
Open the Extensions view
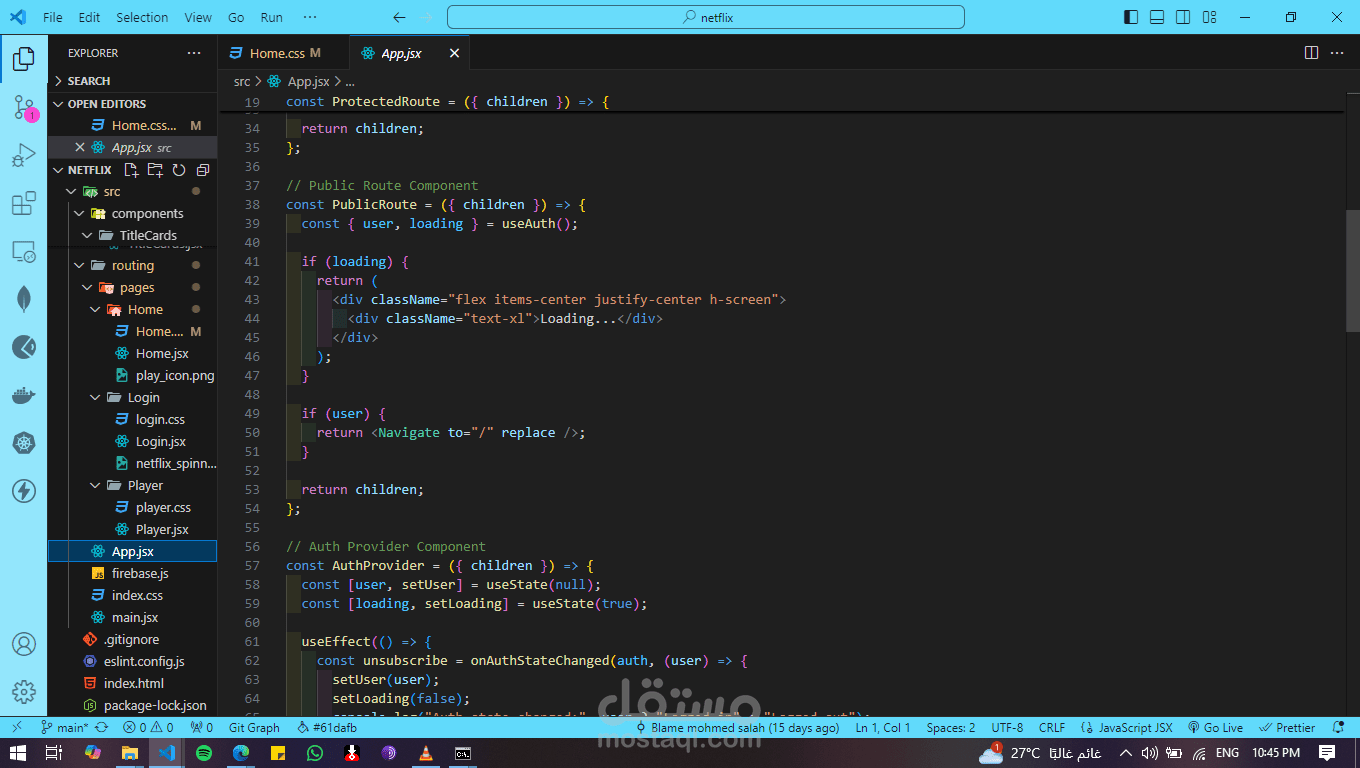point(24,204)
